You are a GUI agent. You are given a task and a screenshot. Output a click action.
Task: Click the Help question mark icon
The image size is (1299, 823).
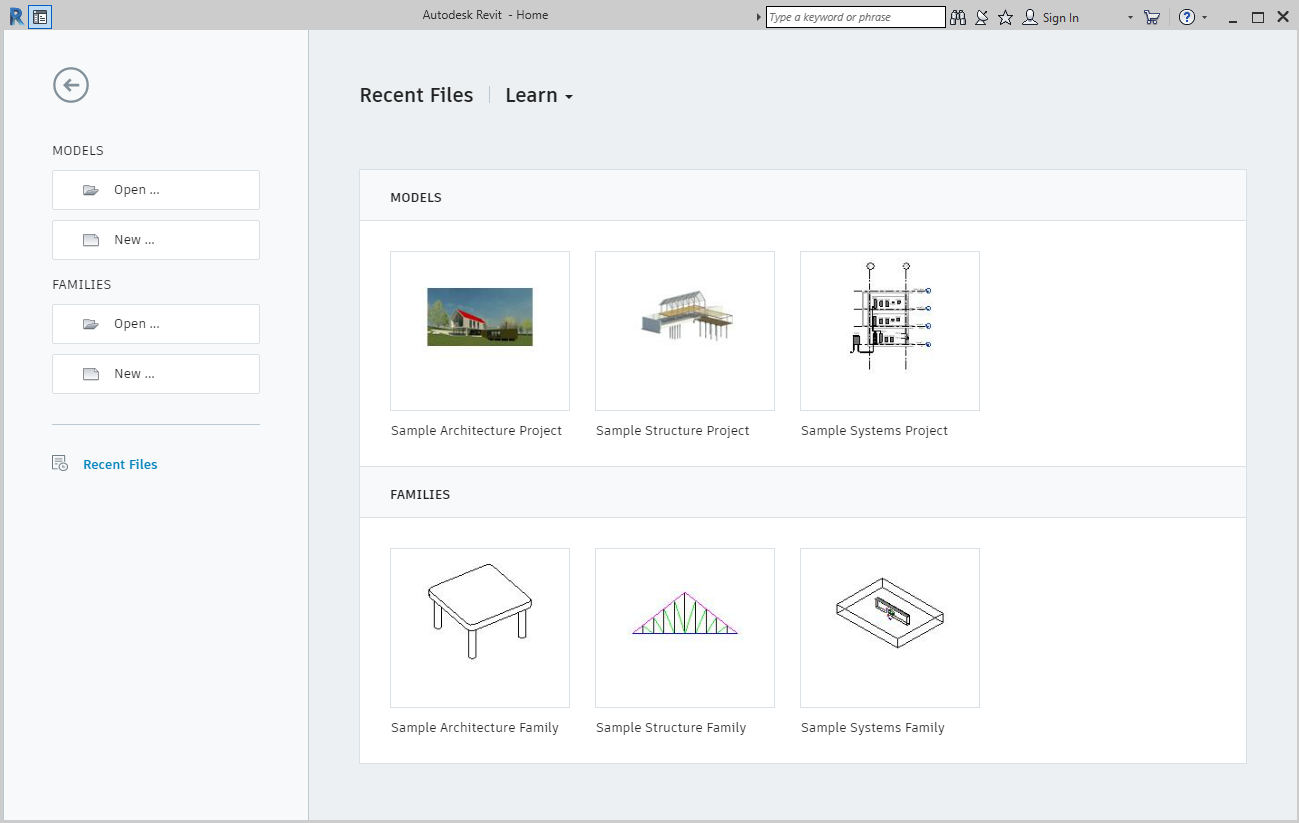[x=1187, y=17]
